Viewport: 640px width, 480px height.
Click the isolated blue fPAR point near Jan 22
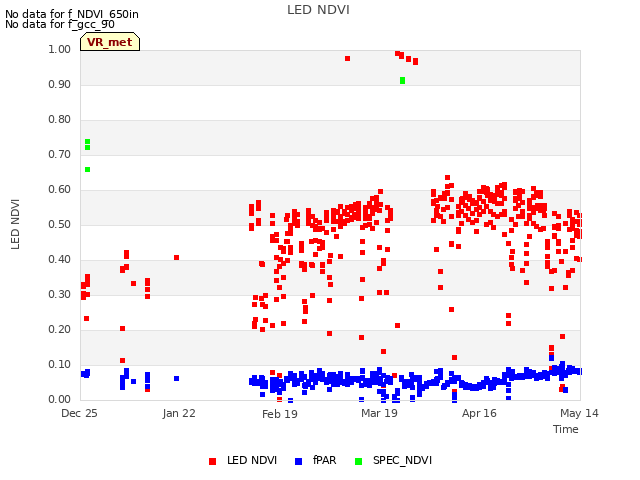coord(176,378)
